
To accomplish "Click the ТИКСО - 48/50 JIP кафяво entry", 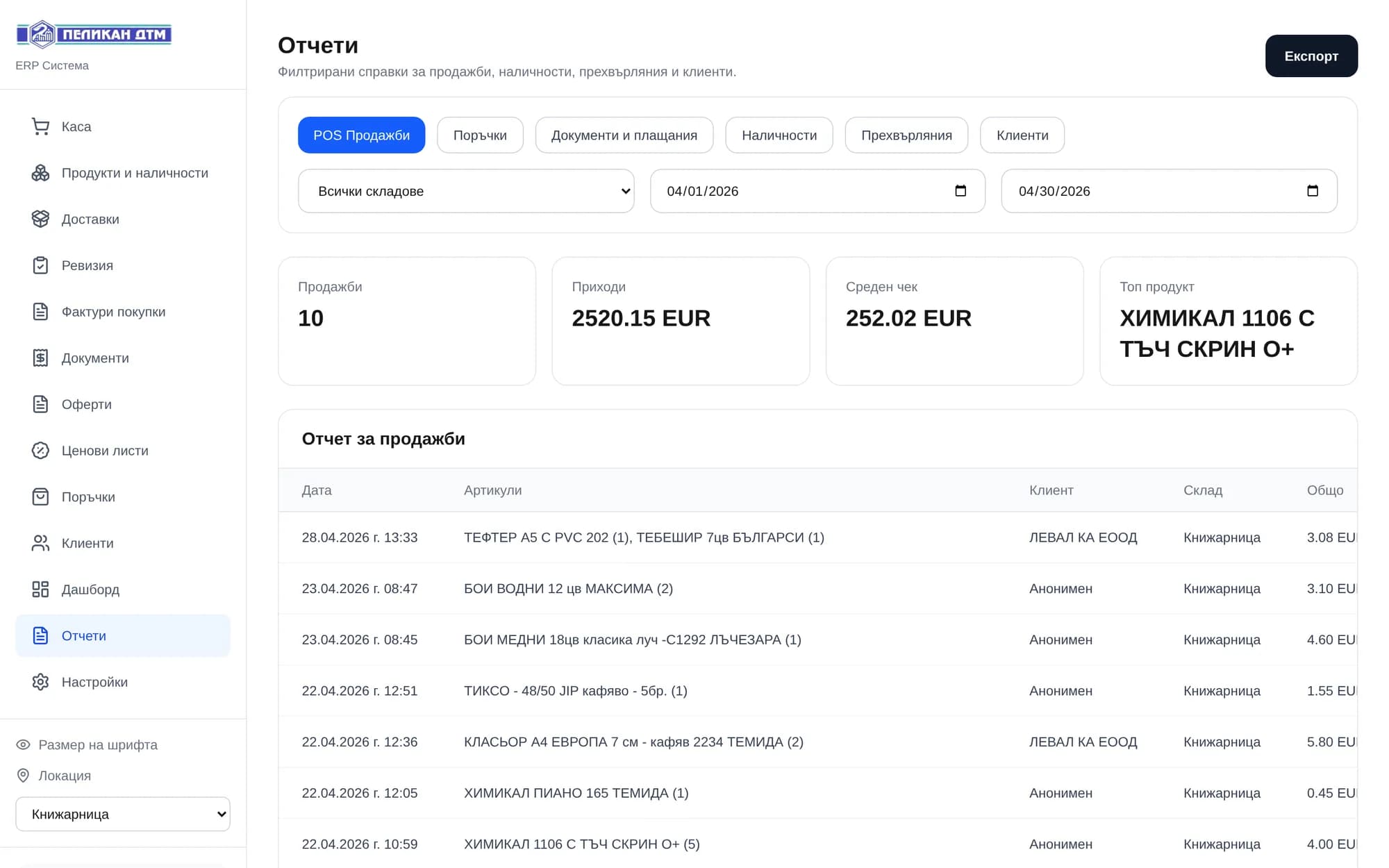I will coord(575,690).
